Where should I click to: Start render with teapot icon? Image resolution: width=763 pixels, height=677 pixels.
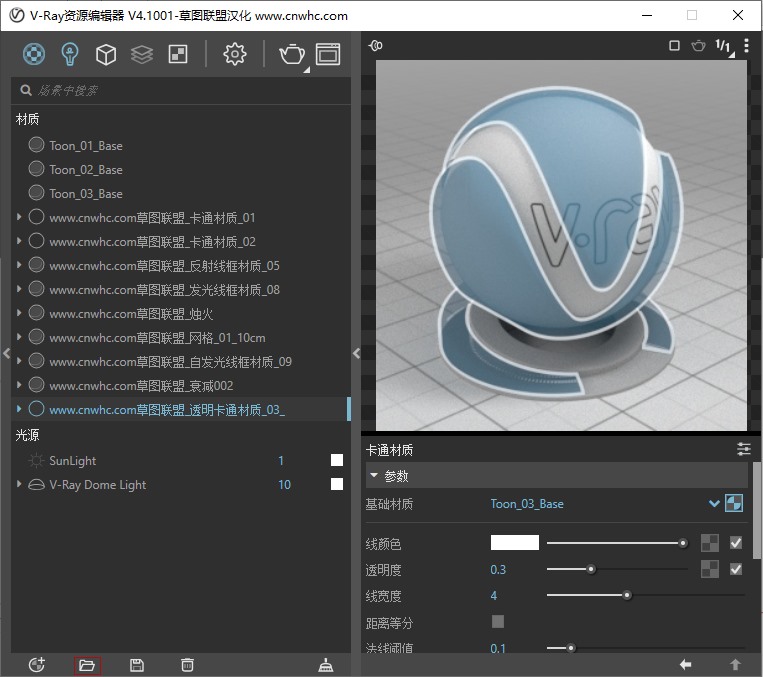[292, 54]
